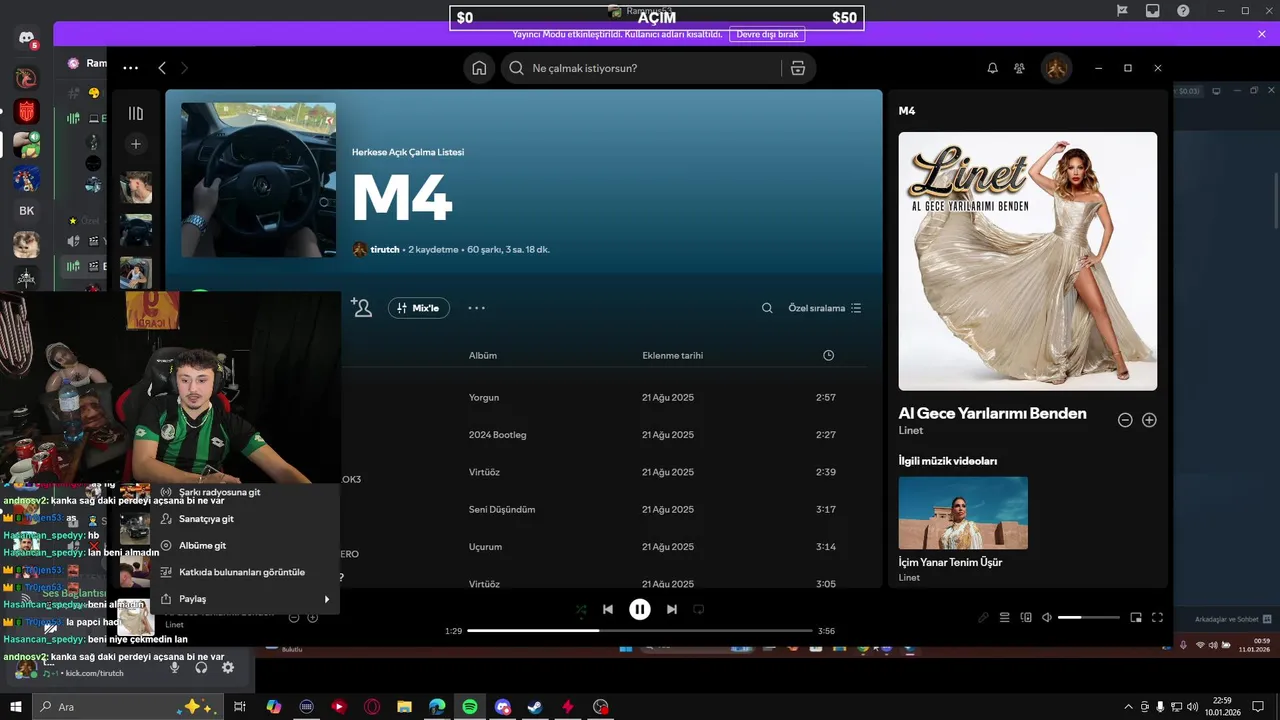Sort by duration clock icon
Viewport: 1280px width, 720px height.
[x=828, y=355]
